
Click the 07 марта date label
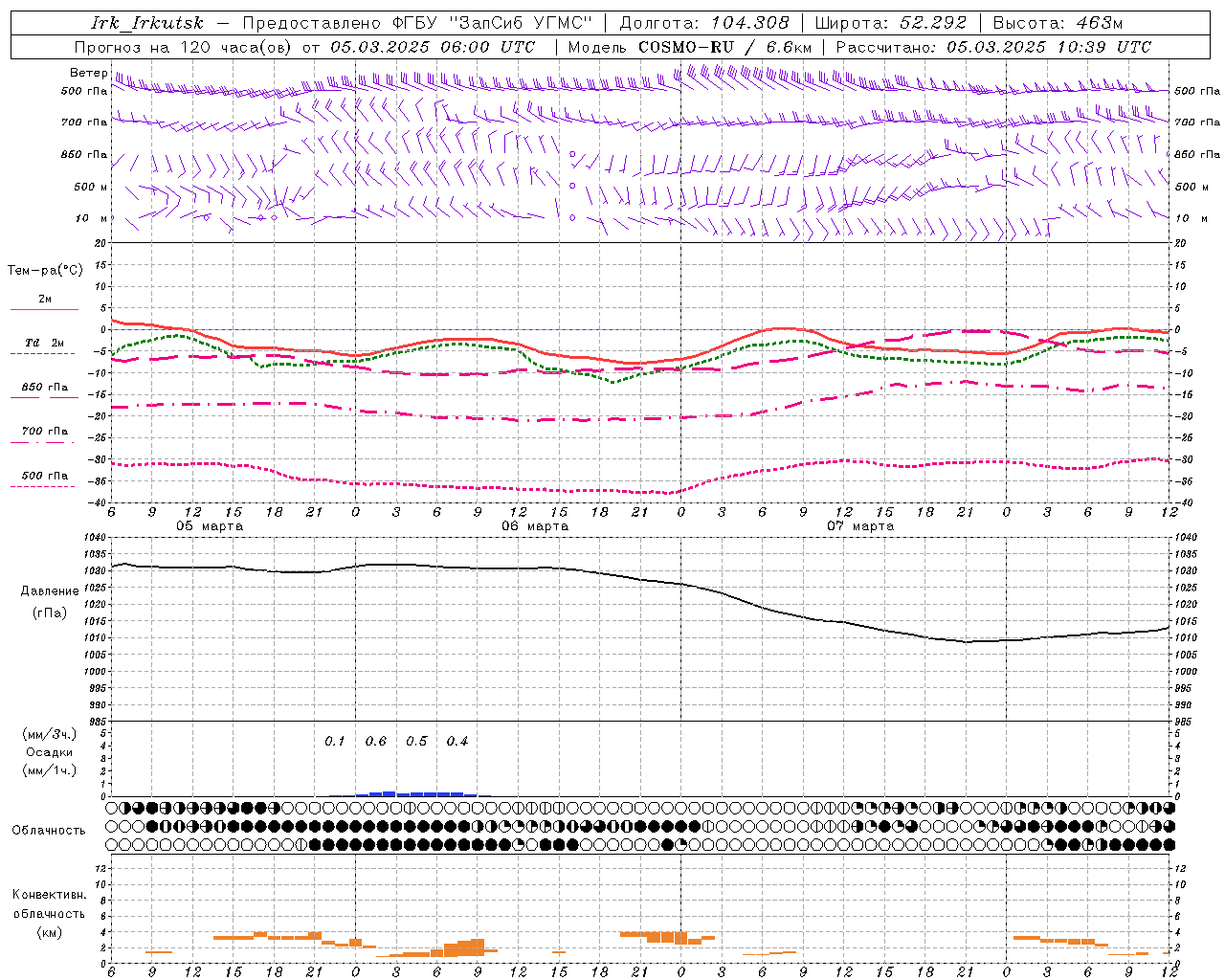(860, 525)
